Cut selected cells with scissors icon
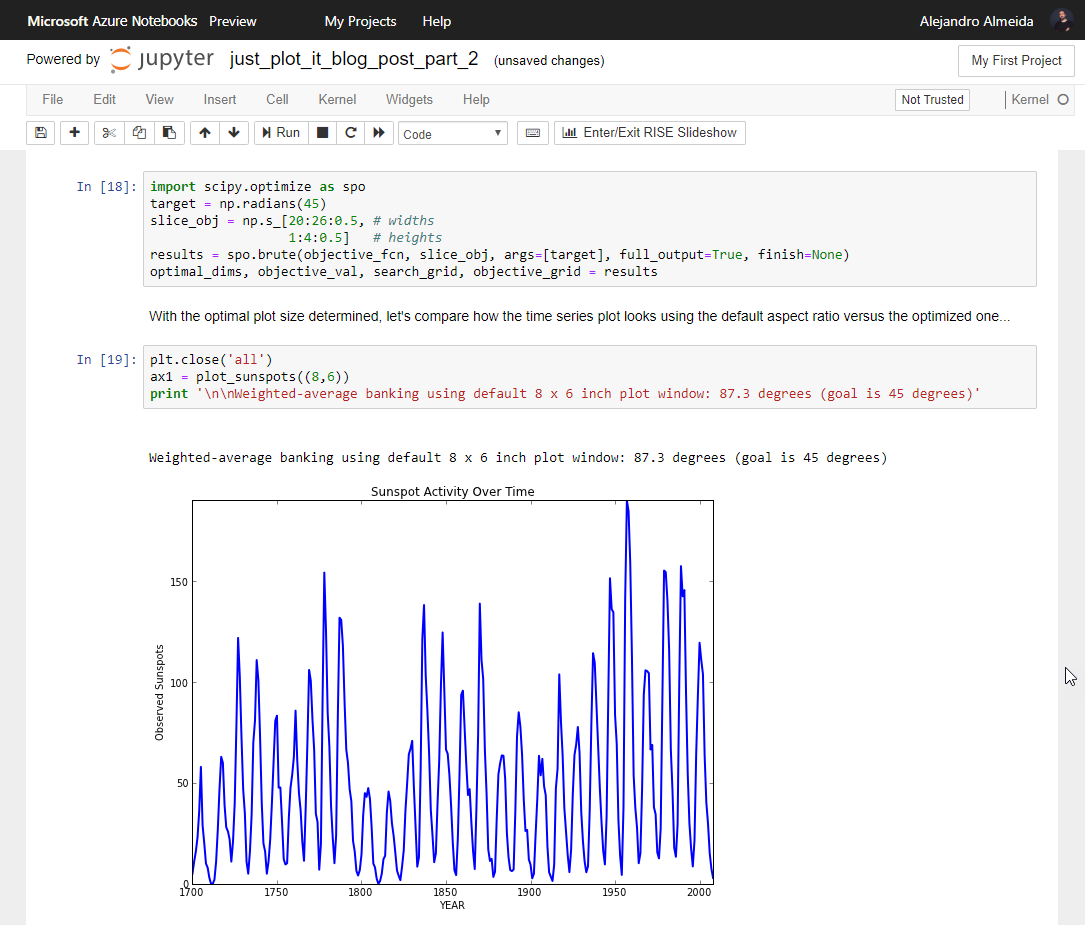The image size is (1085, 925). (x=109, y=133)
